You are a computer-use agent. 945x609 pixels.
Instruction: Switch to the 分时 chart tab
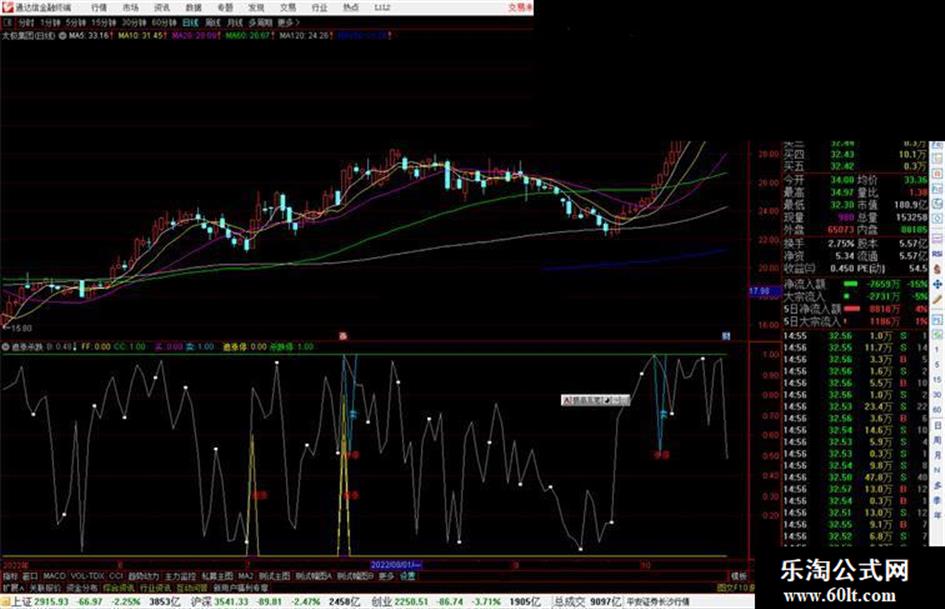pos(25,22)
